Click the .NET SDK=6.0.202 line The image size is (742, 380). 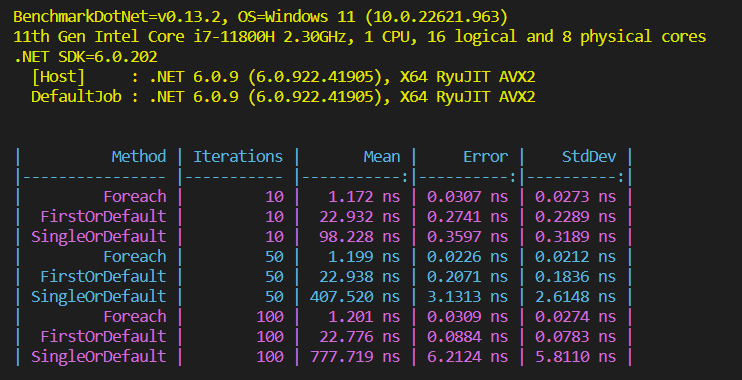coord(85,57)
